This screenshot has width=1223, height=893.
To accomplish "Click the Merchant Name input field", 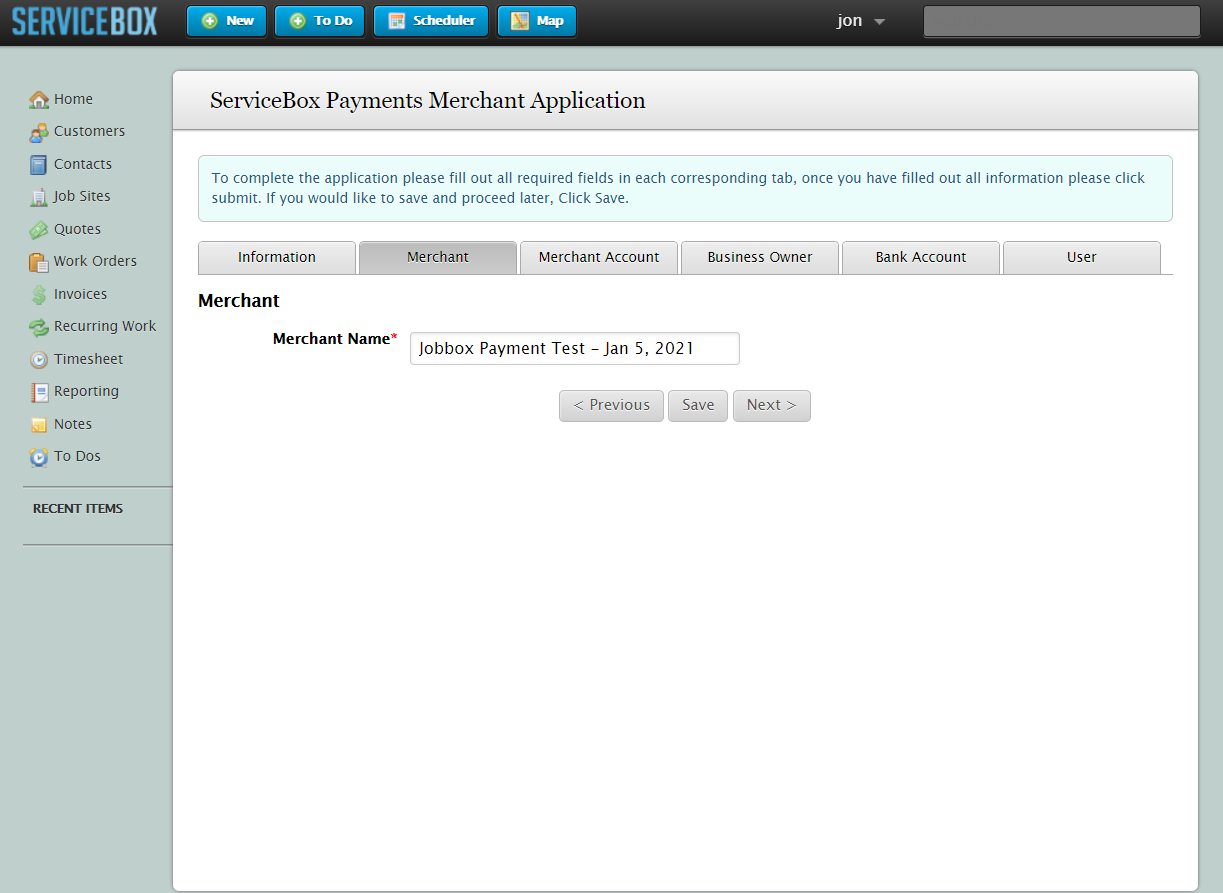I will tap(575, 348).
